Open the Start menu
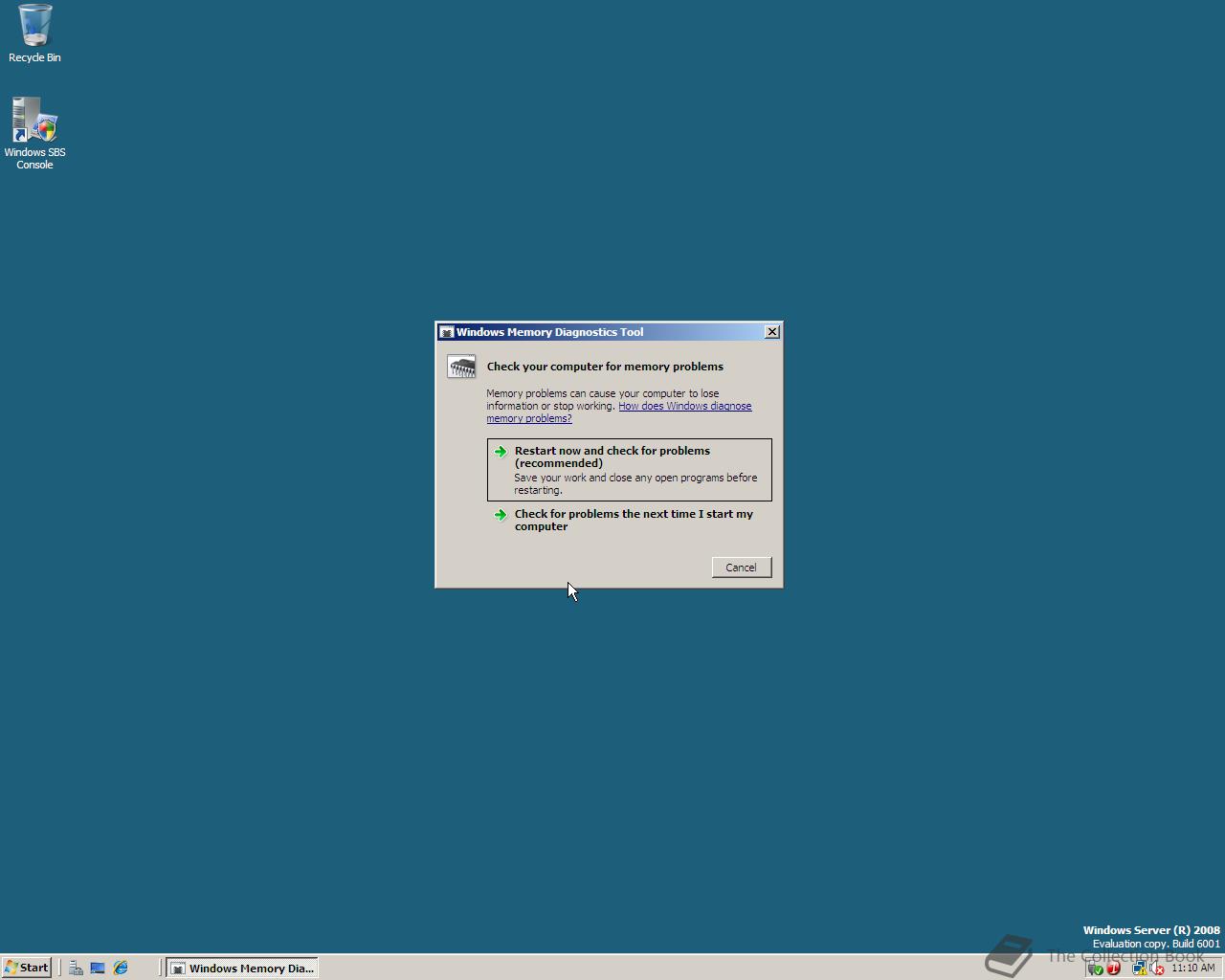Image resolution: width=1225 pixels, height=980 pixels. pos(26,968)
